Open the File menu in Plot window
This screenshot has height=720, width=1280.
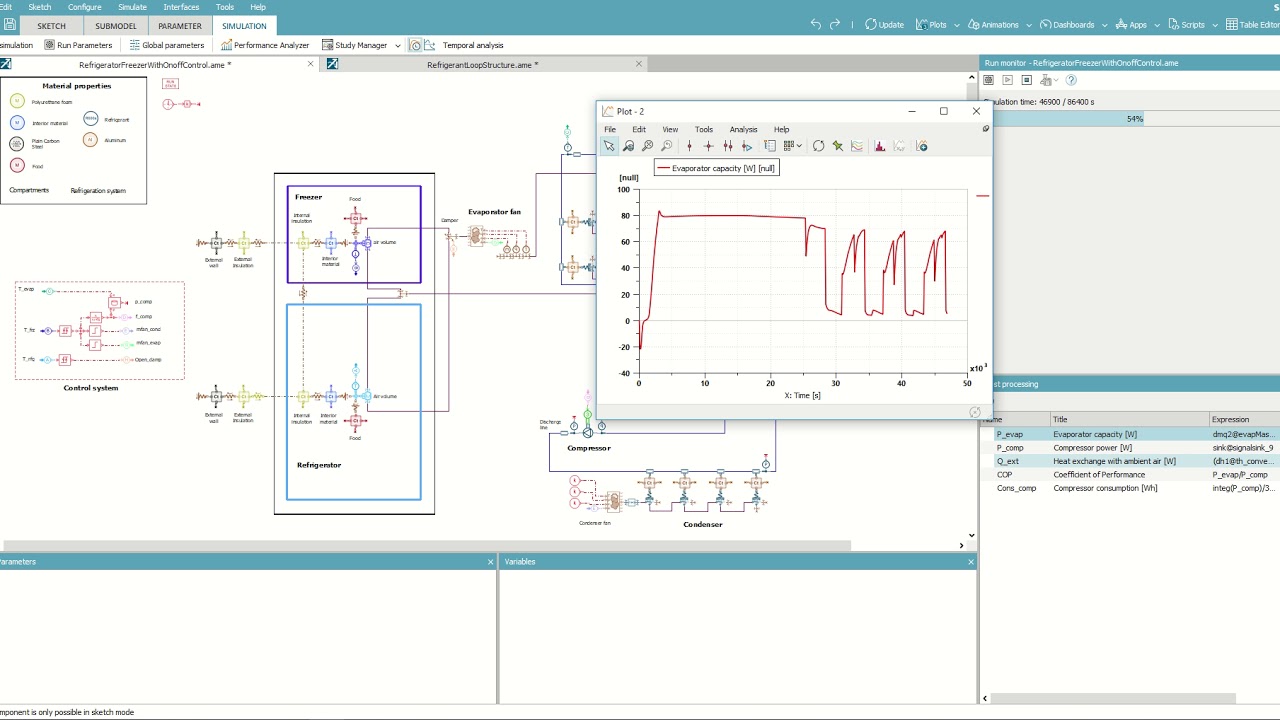[x=610, y=129]
